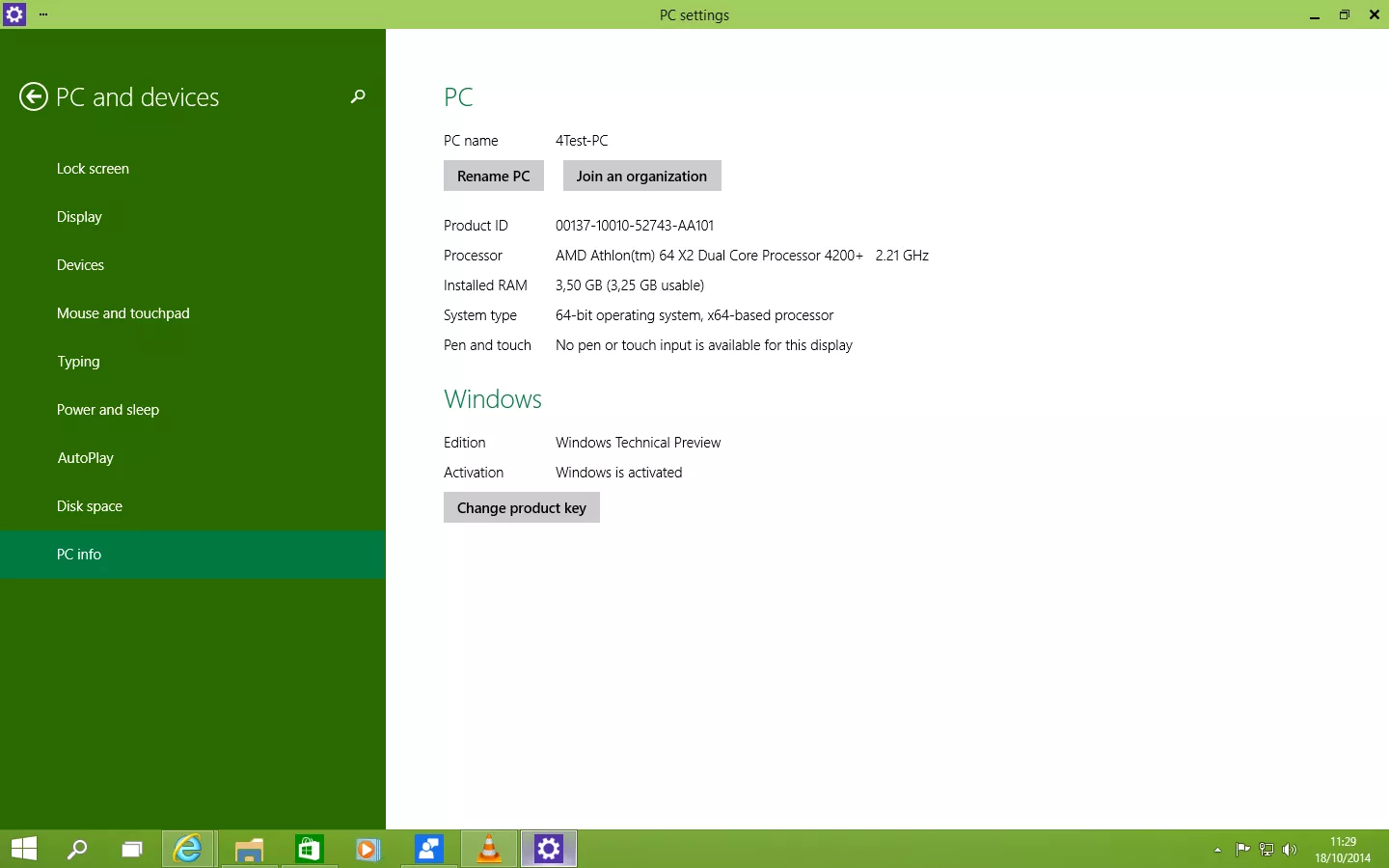Click Change product key button
Screen dimensions: 1389x868
[x=522, y=507]
